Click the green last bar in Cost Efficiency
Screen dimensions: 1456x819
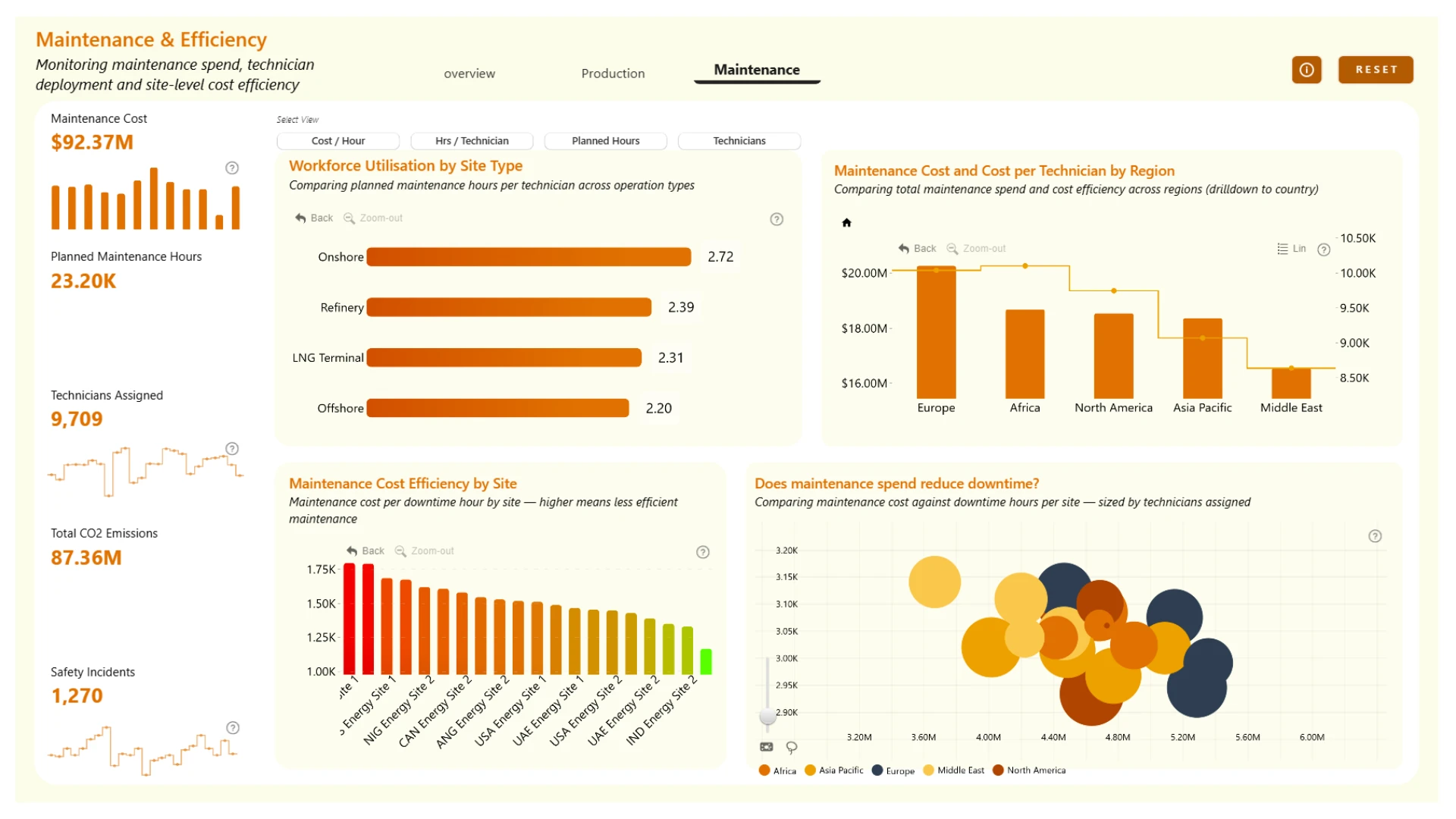706,661
